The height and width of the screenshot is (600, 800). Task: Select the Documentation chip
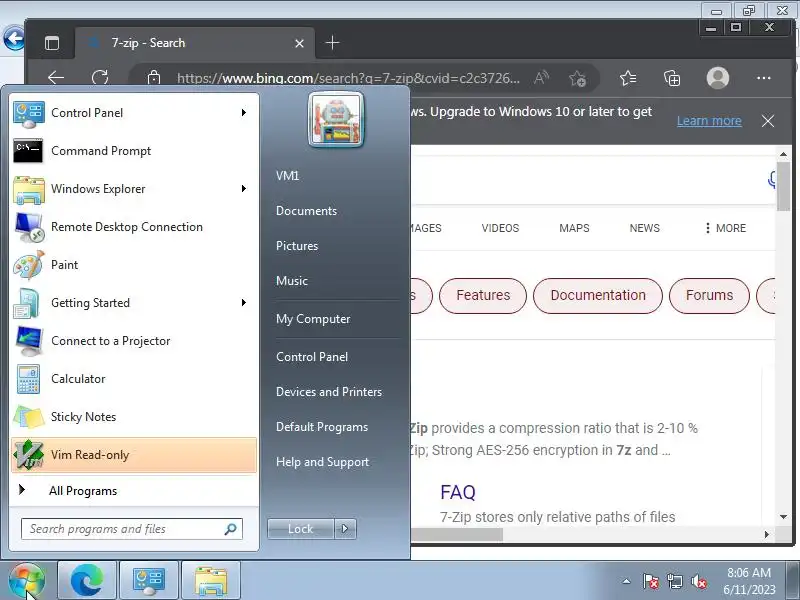598,295
